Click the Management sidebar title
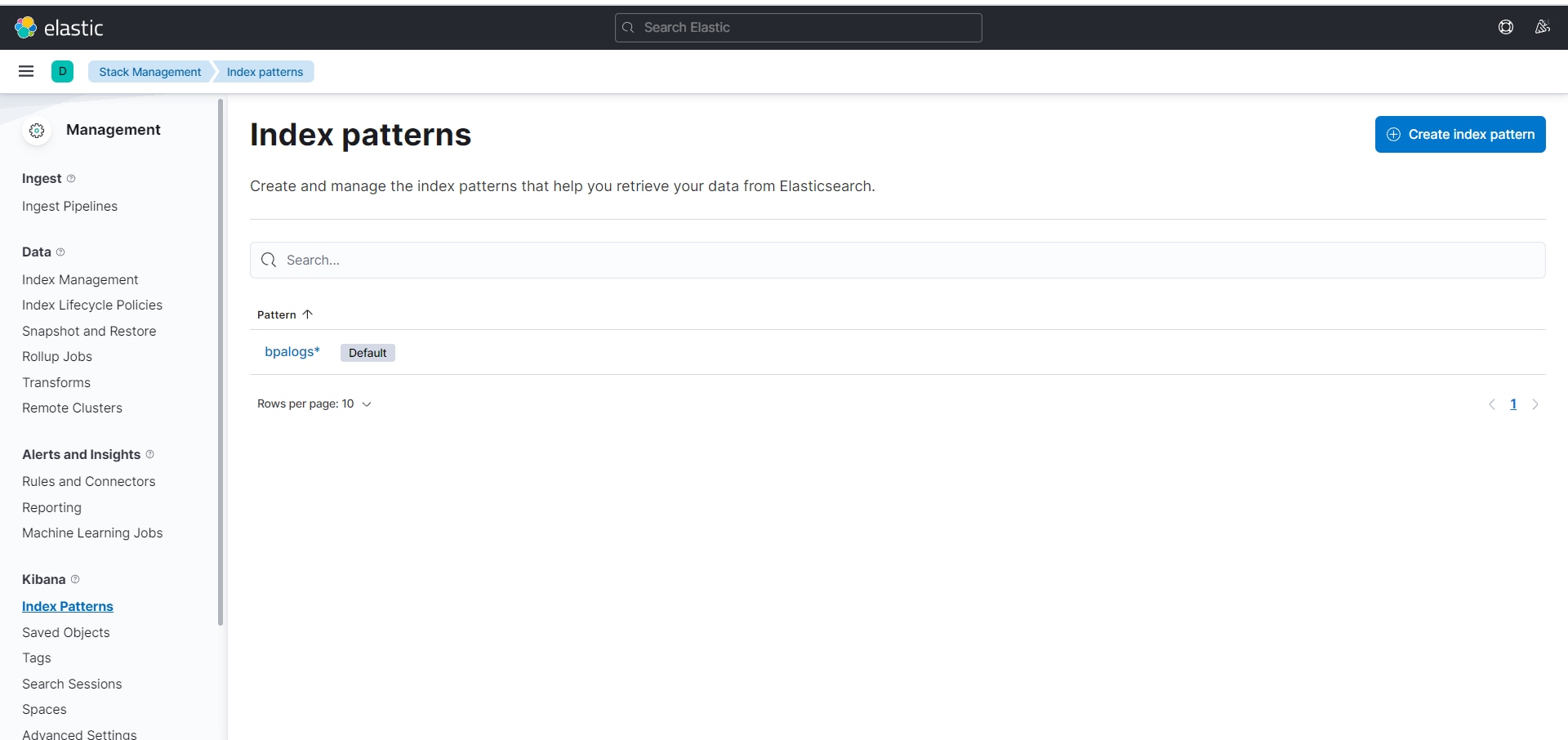 point(114,130)
